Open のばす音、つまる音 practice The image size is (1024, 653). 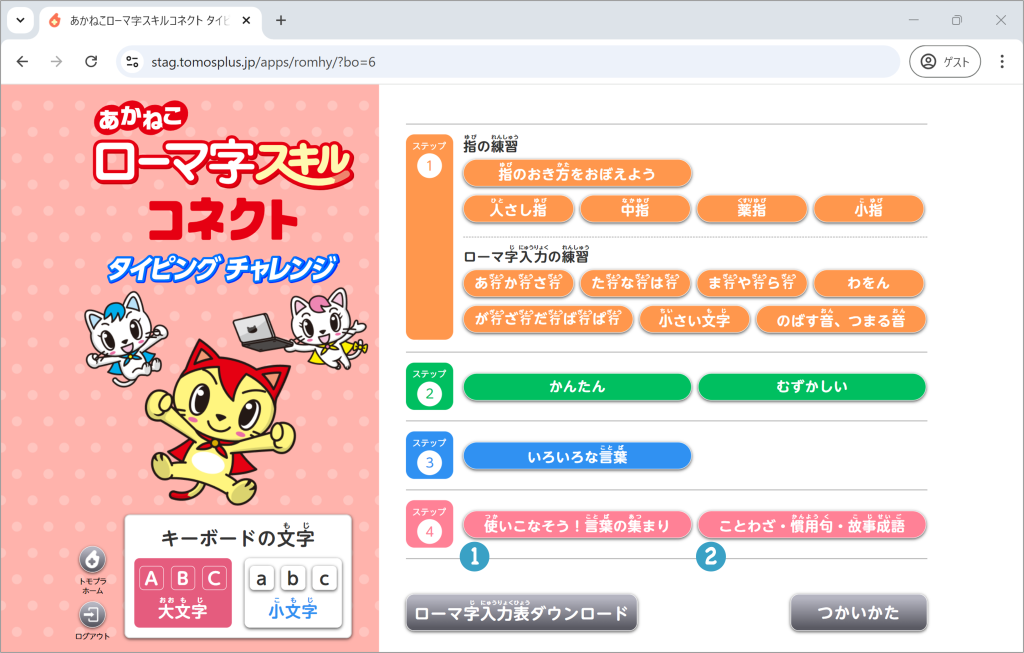[x=840, y=319]
